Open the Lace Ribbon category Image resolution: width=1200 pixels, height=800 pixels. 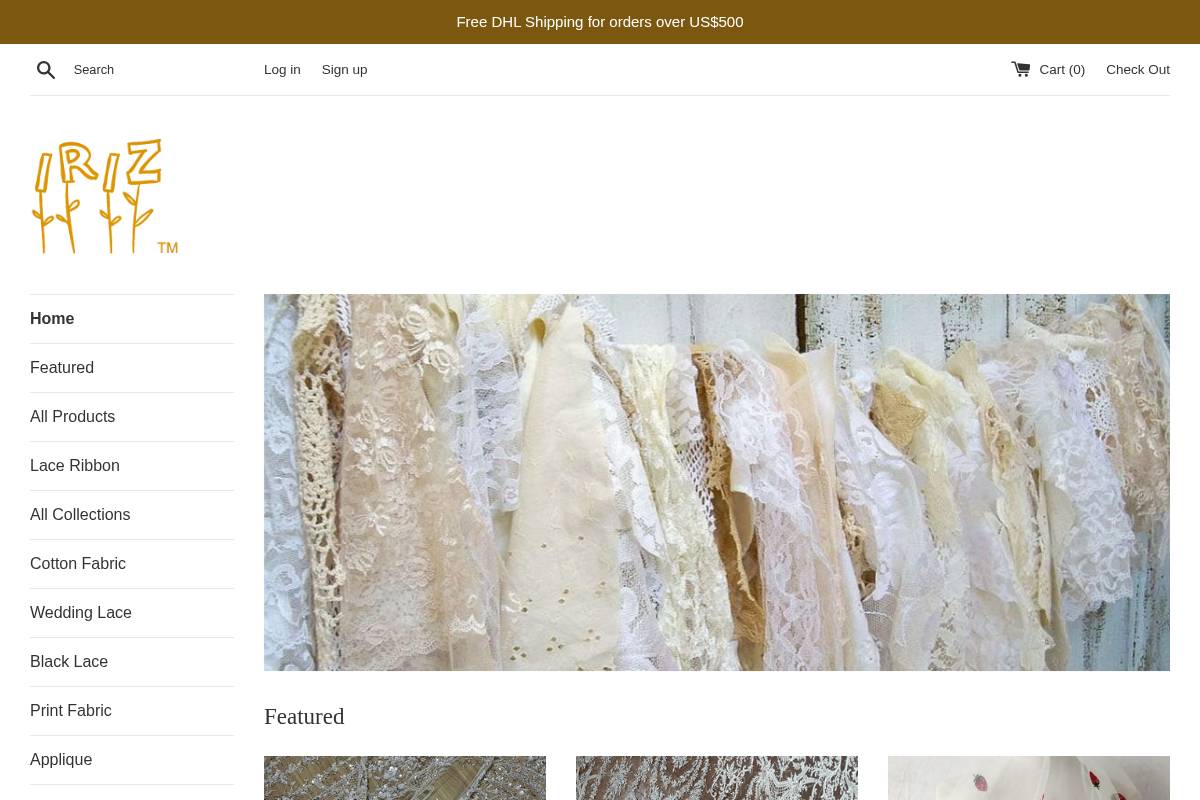[x=74, y=465]
